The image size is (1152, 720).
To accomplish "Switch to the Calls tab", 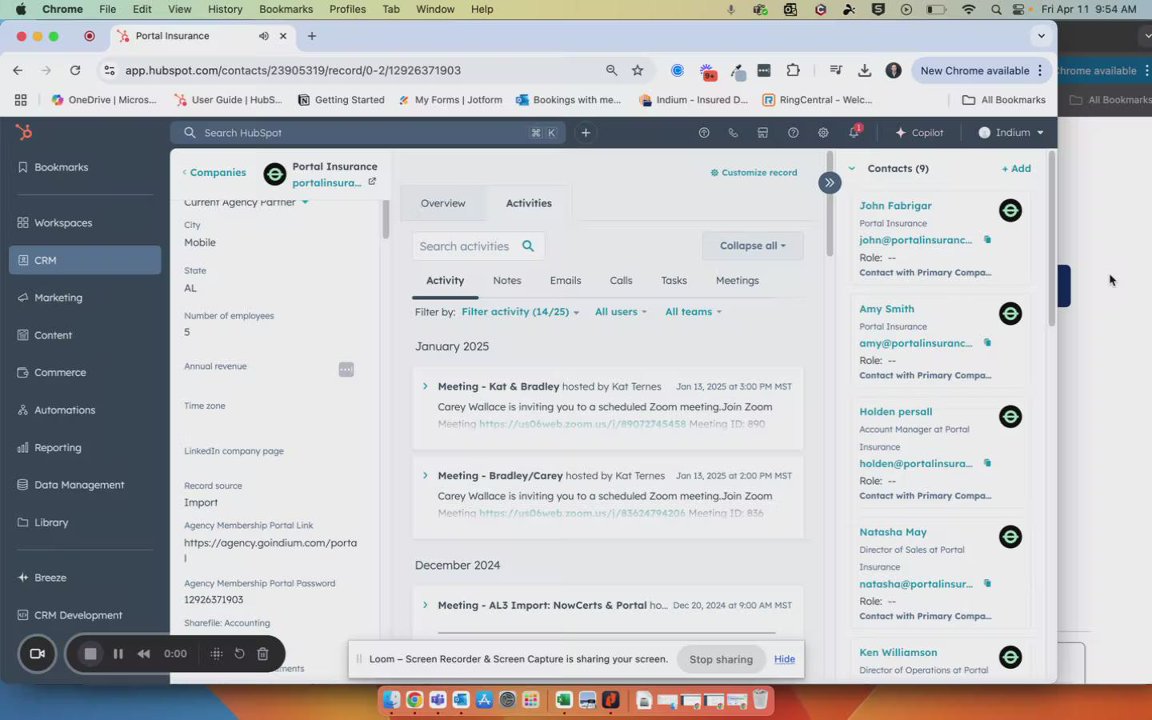I will point(621,281).
